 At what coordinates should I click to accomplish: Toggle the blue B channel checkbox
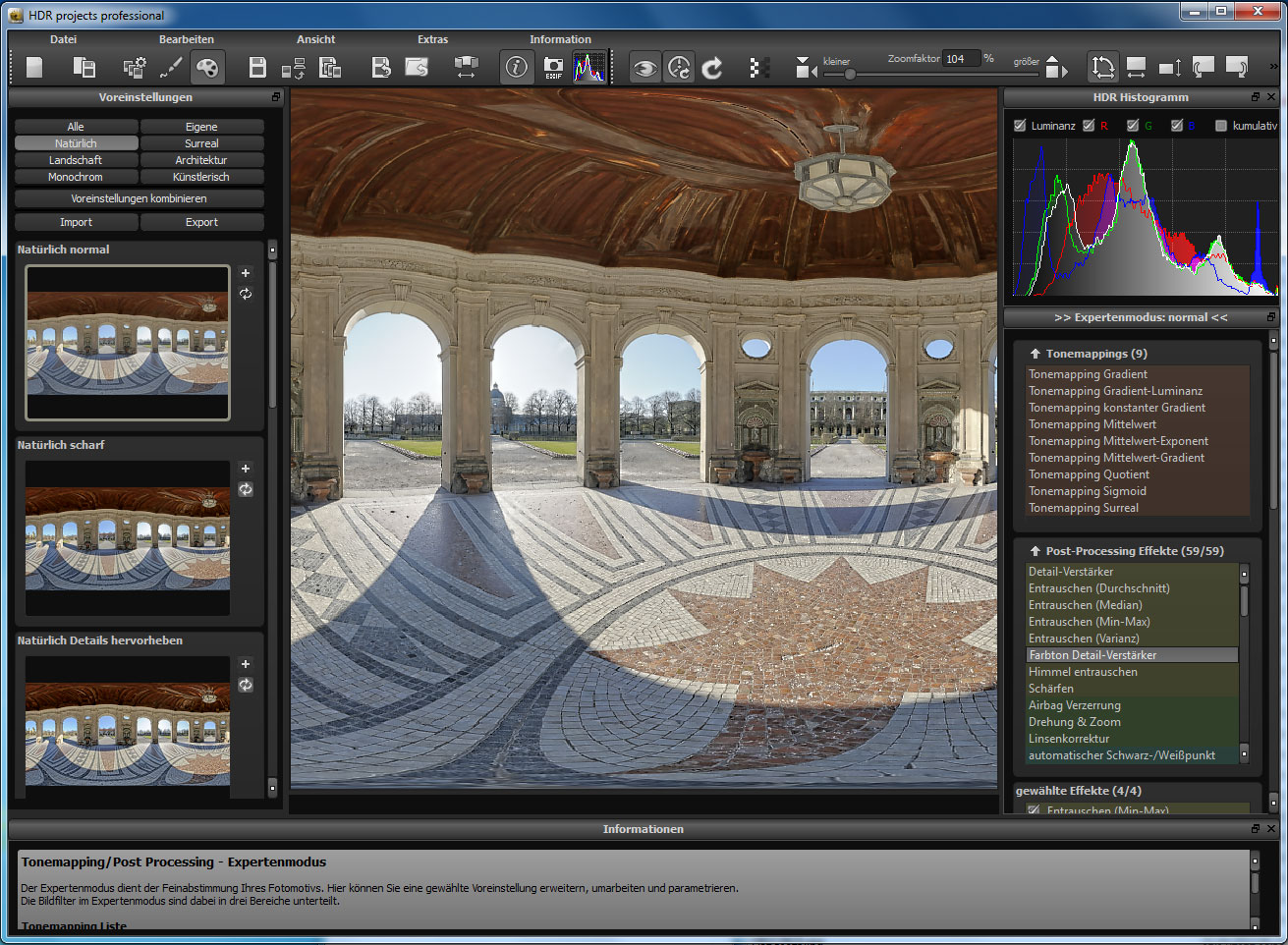tap(1177, 126)
